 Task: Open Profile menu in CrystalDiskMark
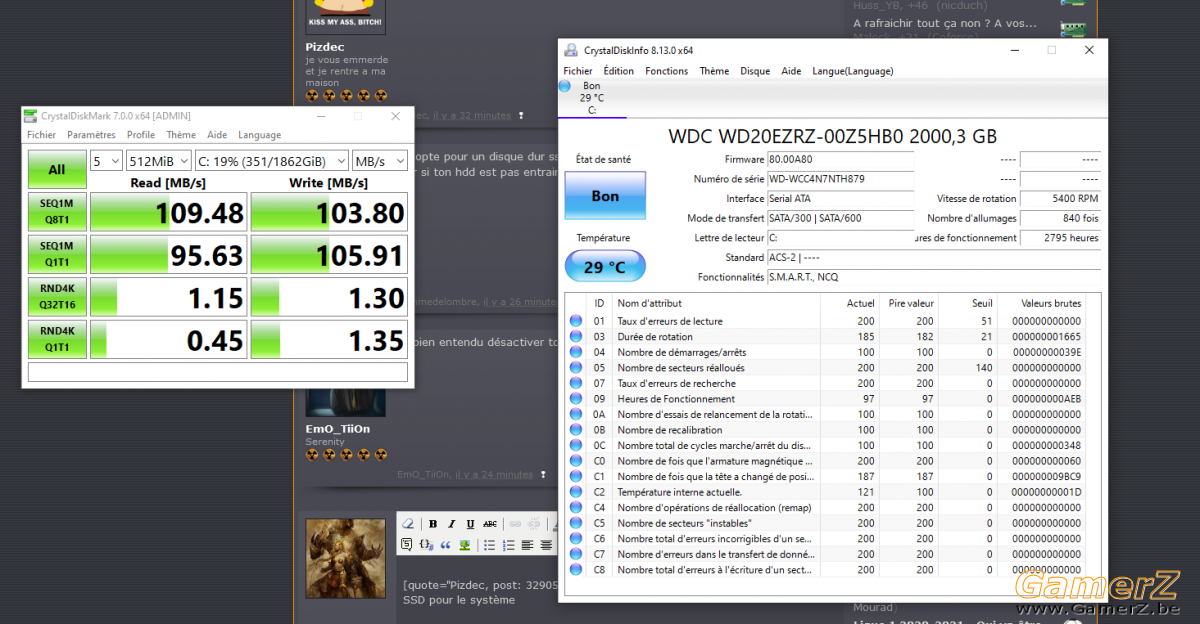pyautogui.click(x=140, y=135)
